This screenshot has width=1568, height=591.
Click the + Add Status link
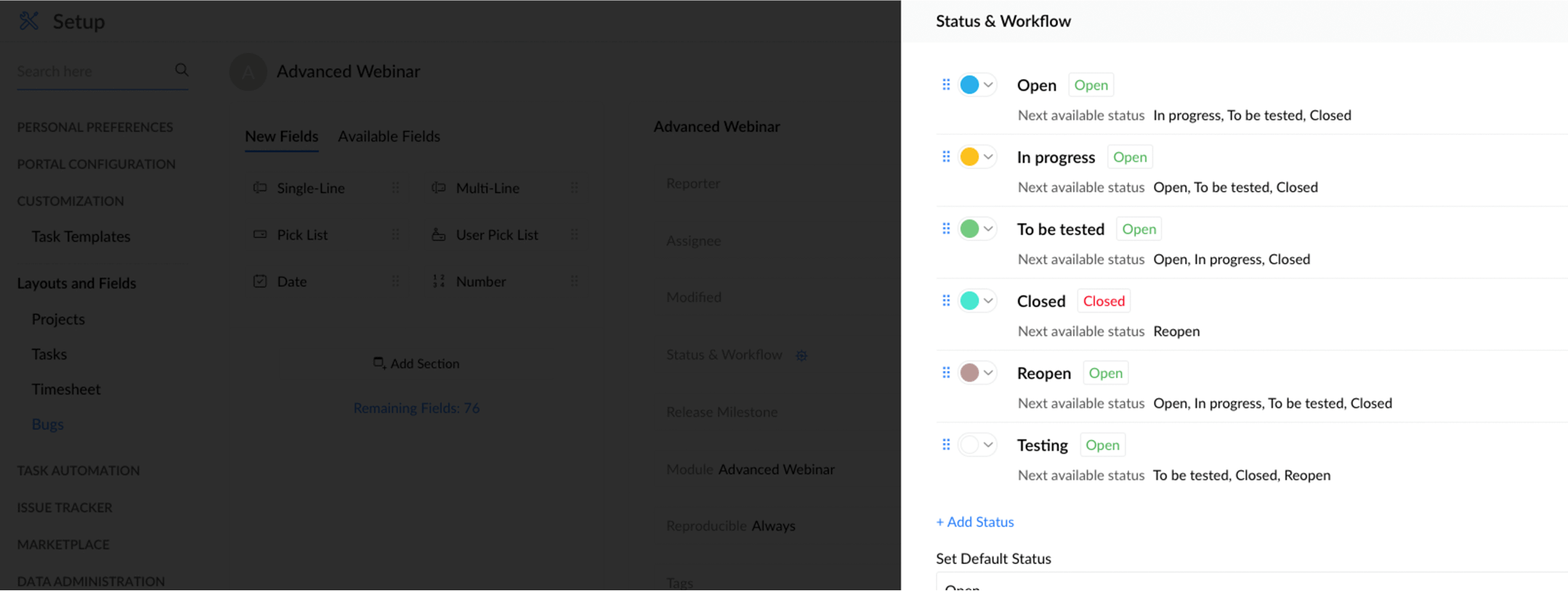coord(974,521)
